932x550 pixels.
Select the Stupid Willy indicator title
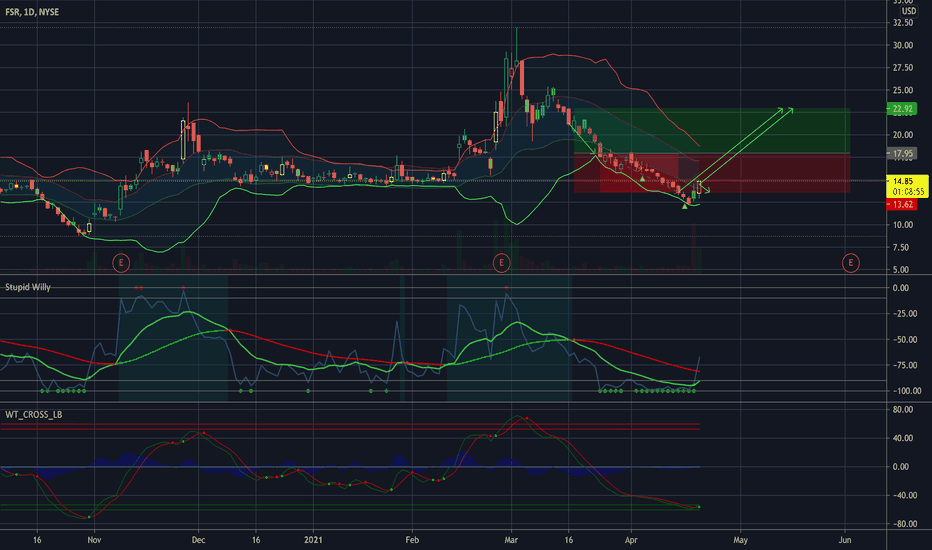(28, 287)
